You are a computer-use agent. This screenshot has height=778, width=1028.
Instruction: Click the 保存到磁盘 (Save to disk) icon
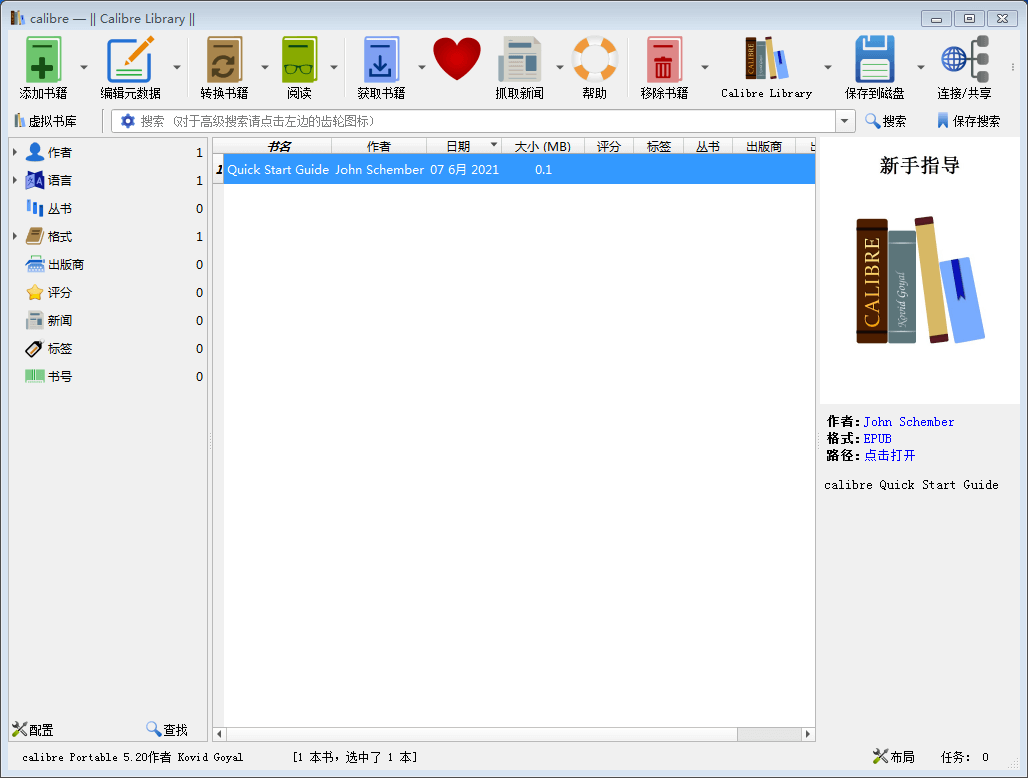point(875,60)
